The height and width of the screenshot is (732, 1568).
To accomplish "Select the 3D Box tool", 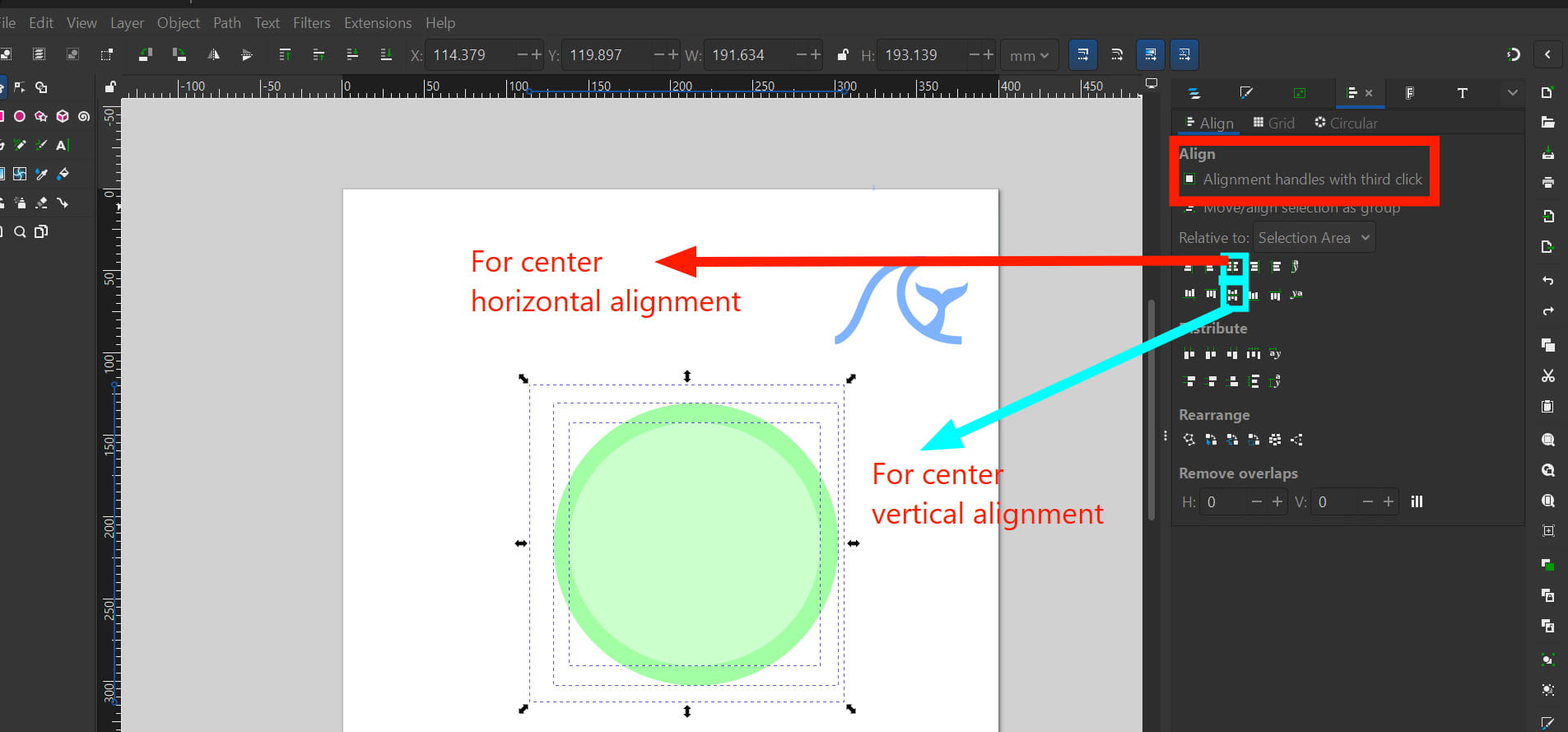I will [x=63, y=116].
